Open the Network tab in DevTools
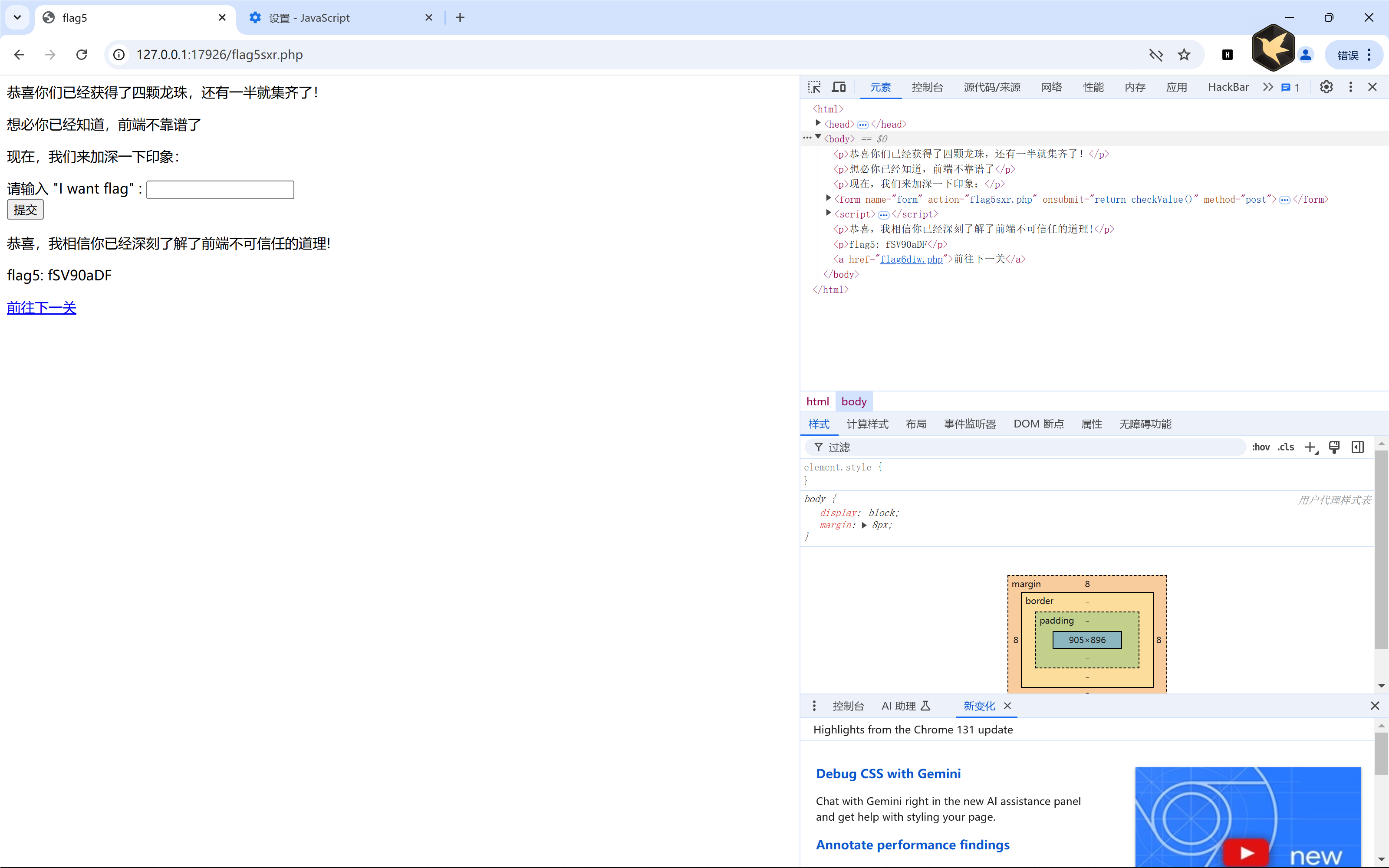 pyautogui.click(x=1051, y=87)
